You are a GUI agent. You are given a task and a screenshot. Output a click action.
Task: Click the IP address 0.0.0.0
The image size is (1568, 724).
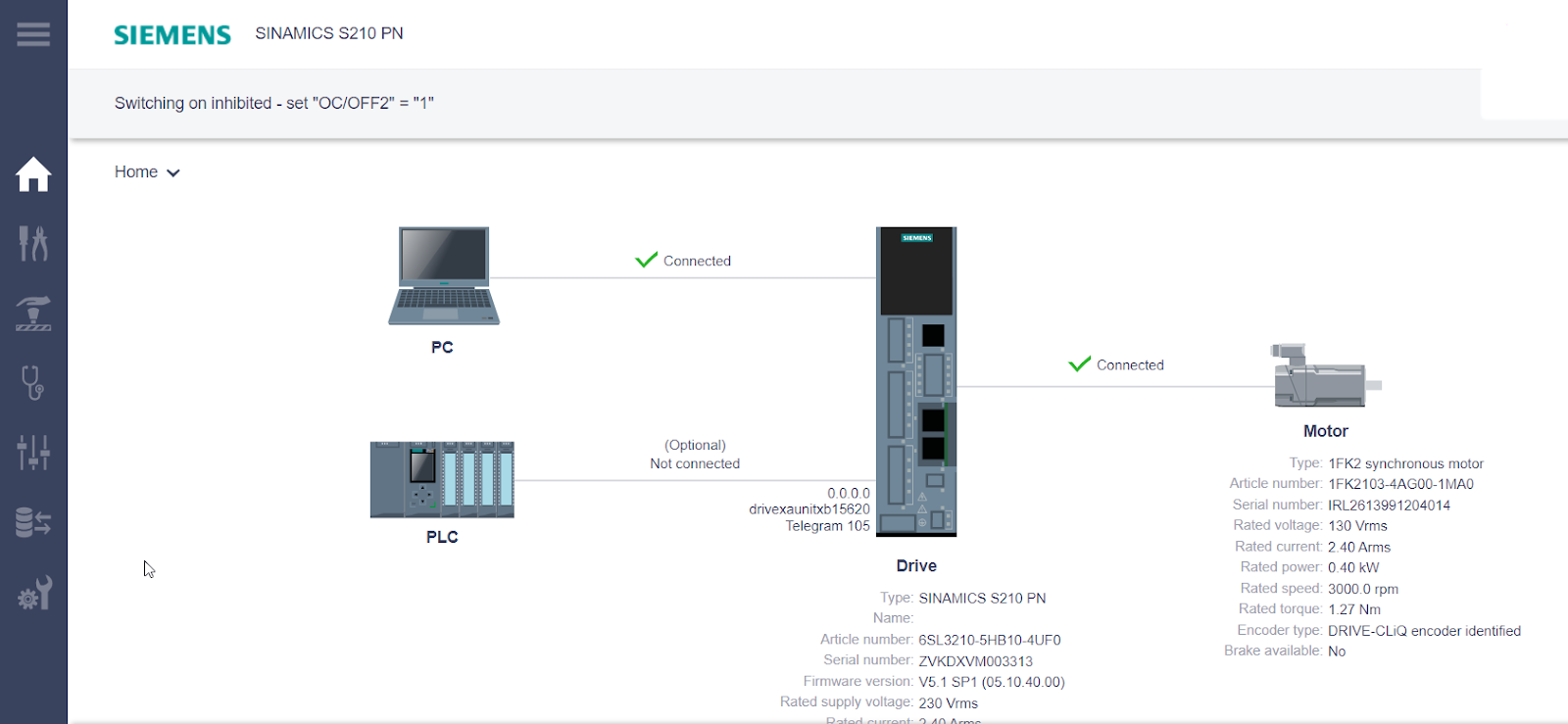pyautogui.click(x=849, y=493)
